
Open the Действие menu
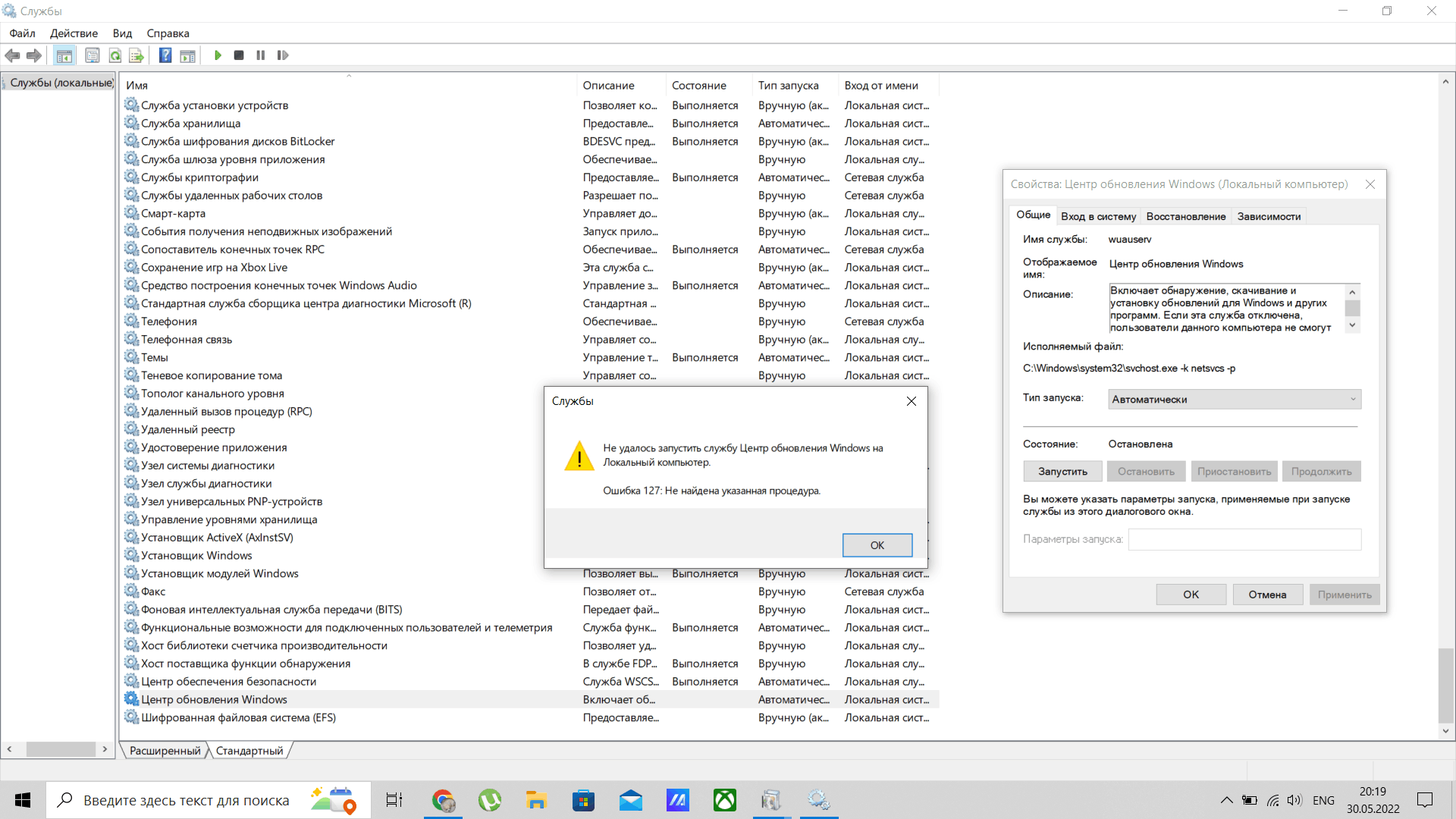[74, 33]
